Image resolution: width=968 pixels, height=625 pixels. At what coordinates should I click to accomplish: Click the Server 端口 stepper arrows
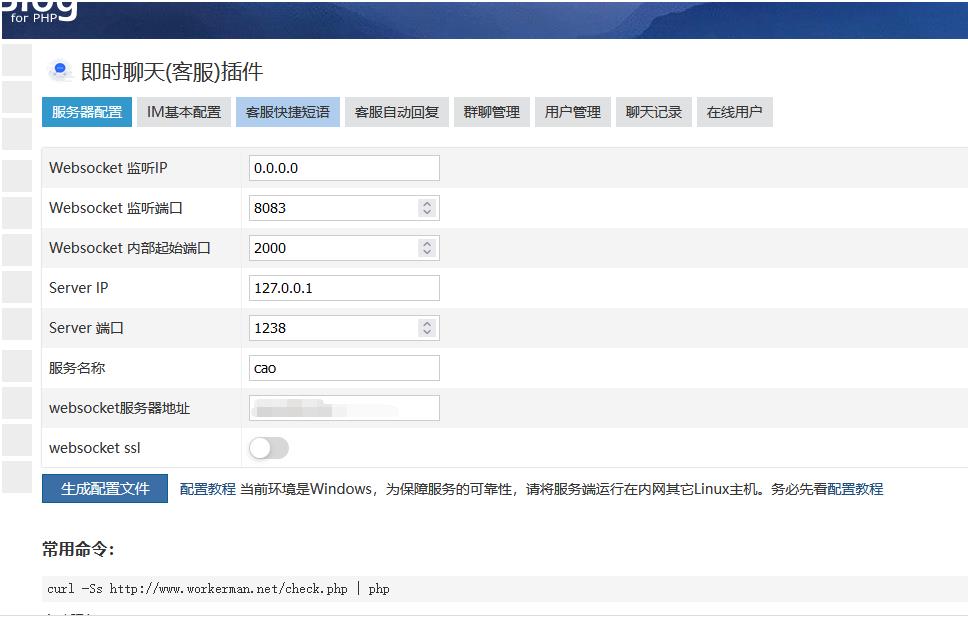pyautogui.click(x=427, y=328)
